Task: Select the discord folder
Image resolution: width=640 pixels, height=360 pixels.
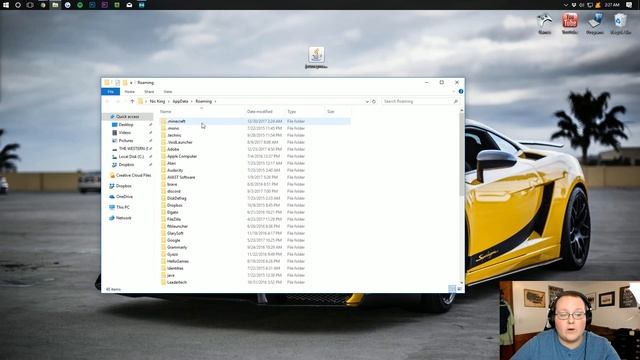Action: (x=173, y=191)
